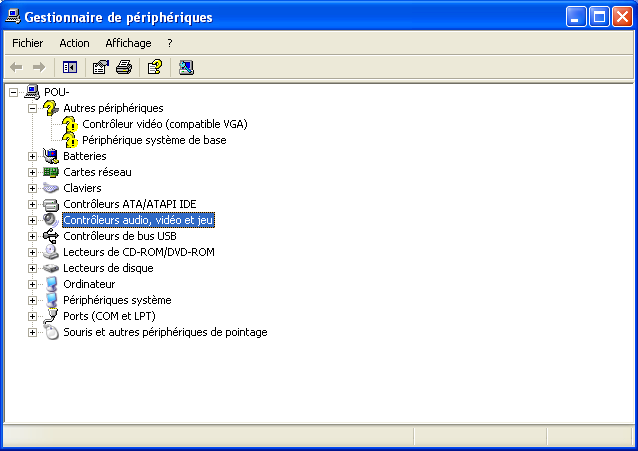The height and width of the screenshot is (451, 638).
Task: Click the Forward arrow toolbar button
Action: [x=39, y=67]
